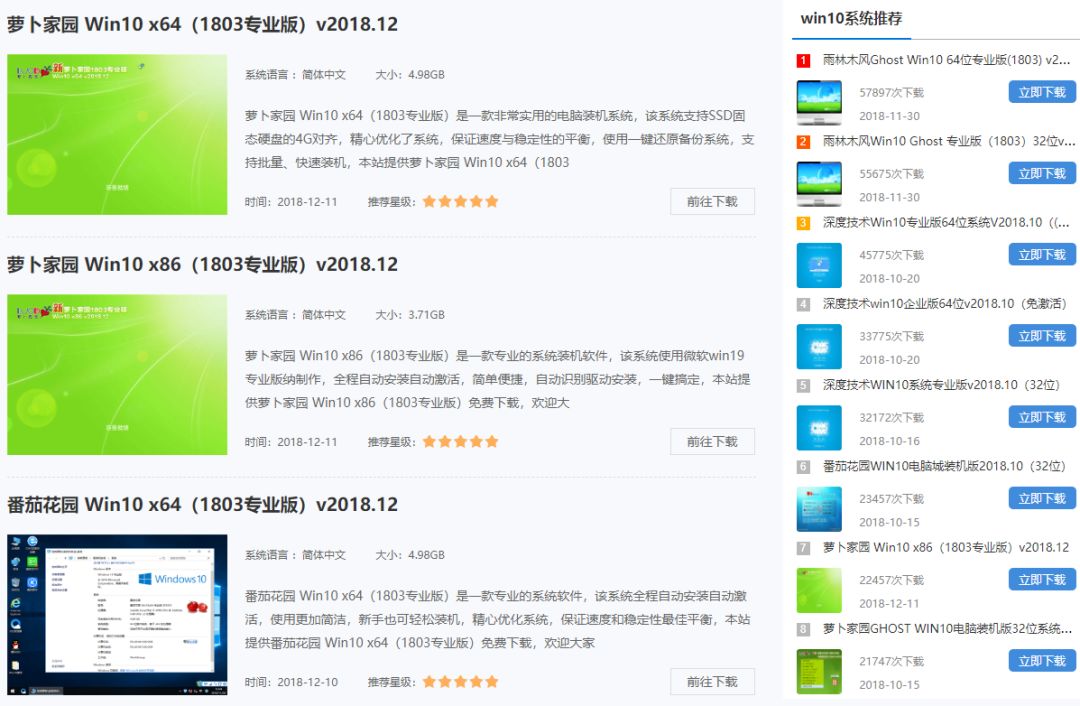
Task: Click 前往下载 for 萝卜家园 Win10 x64
Action: (x=712, y=202)
